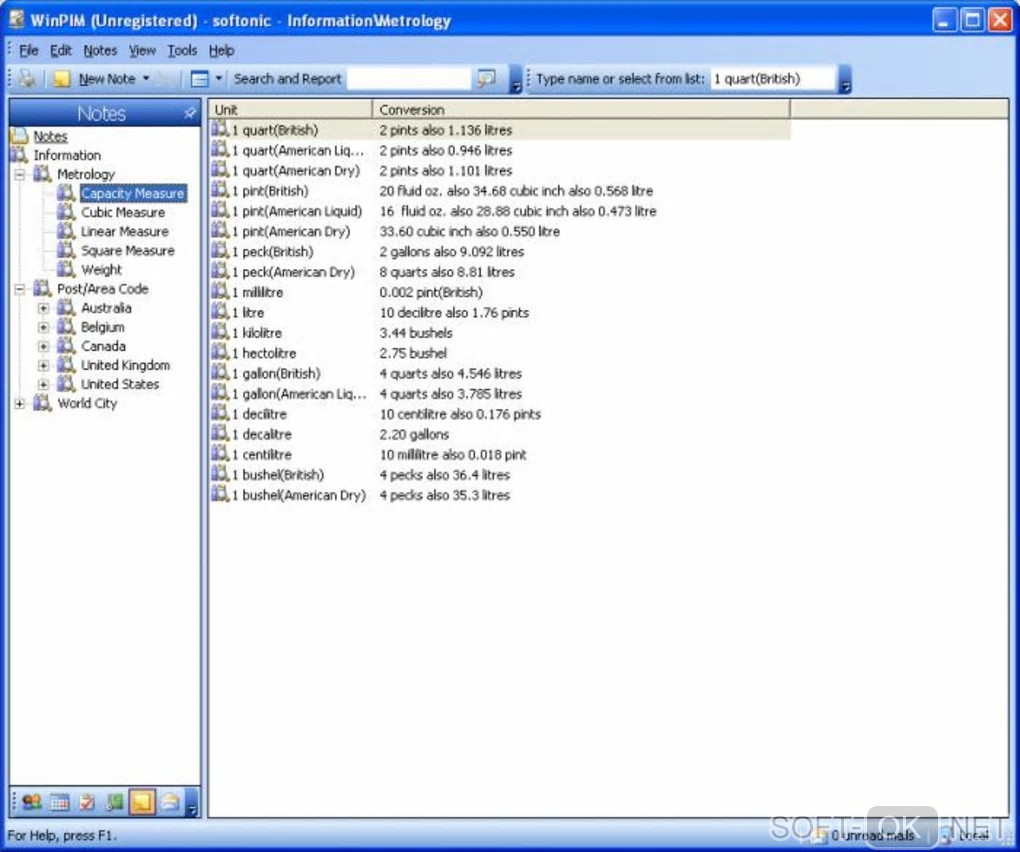1020x852 pixels.
Task: Click the yellow New Note icon
Action: [x=61, y=79]
